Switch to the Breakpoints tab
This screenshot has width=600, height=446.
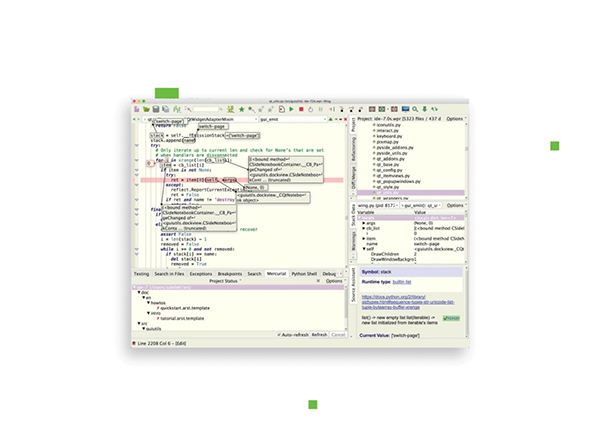[230, 274]
